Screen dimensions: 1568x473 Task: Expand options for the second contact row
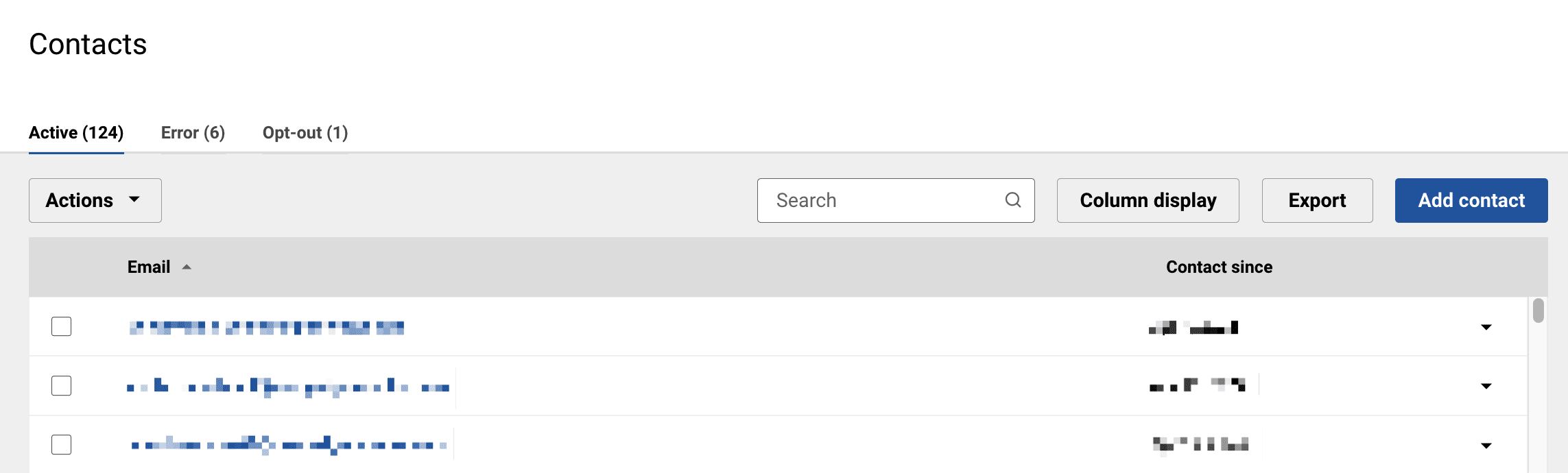coord(1486,387)
